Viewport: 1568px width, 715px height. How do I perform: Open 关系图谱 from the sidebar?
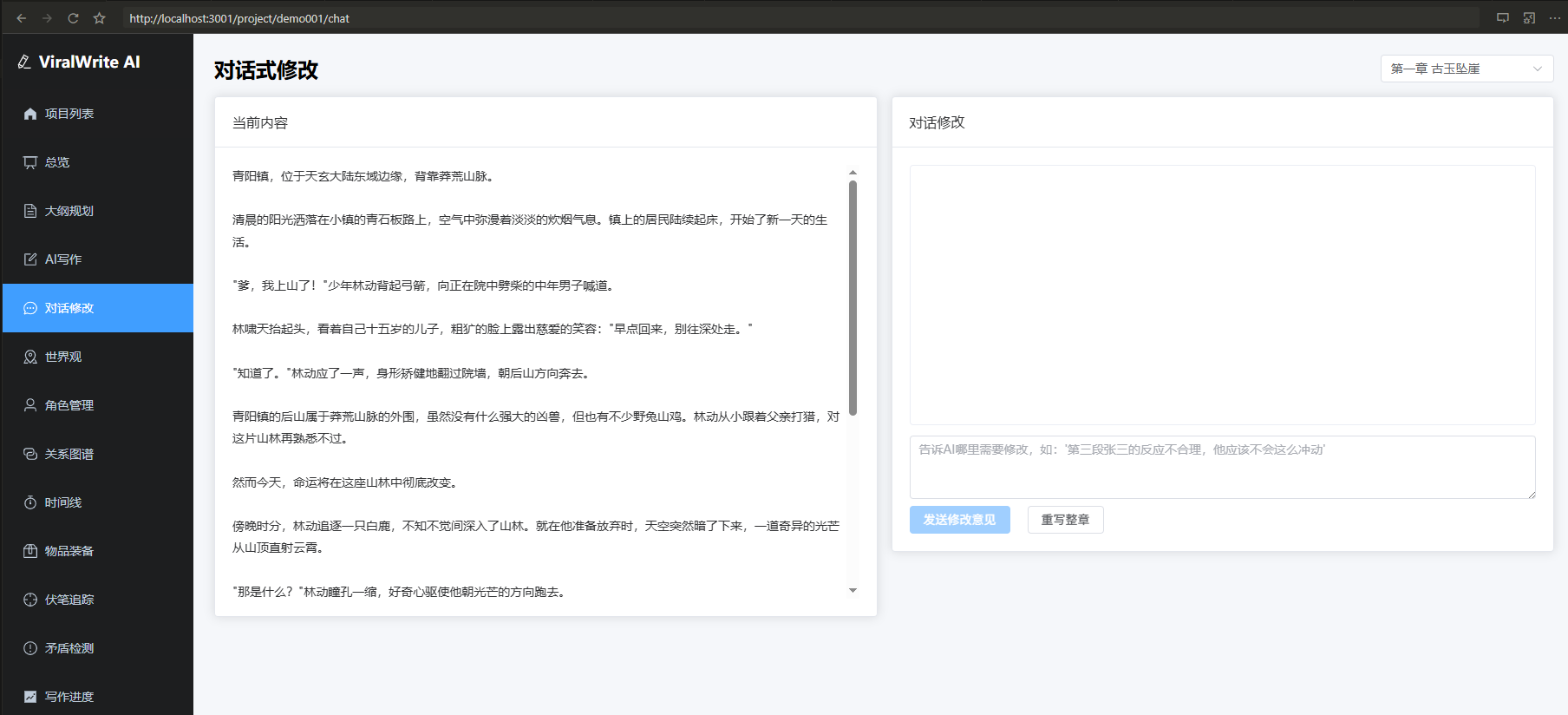pos(98,454)
